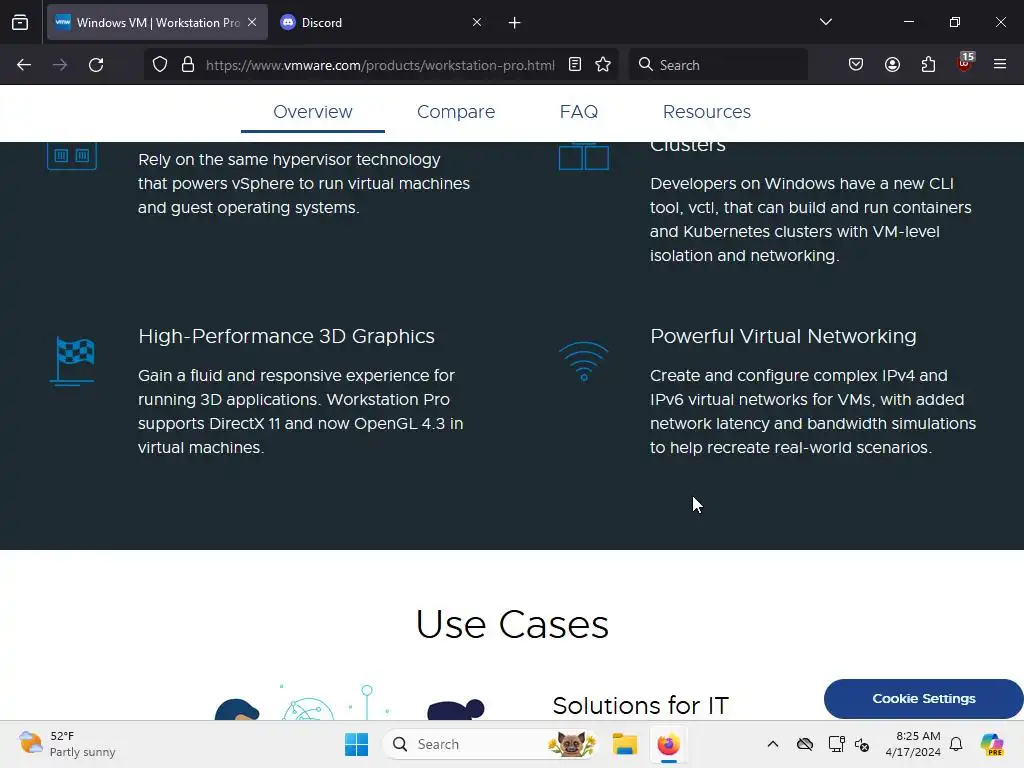This screenshot has width=1024, height=768.
Task: Open a new tab
Action: 515,23
